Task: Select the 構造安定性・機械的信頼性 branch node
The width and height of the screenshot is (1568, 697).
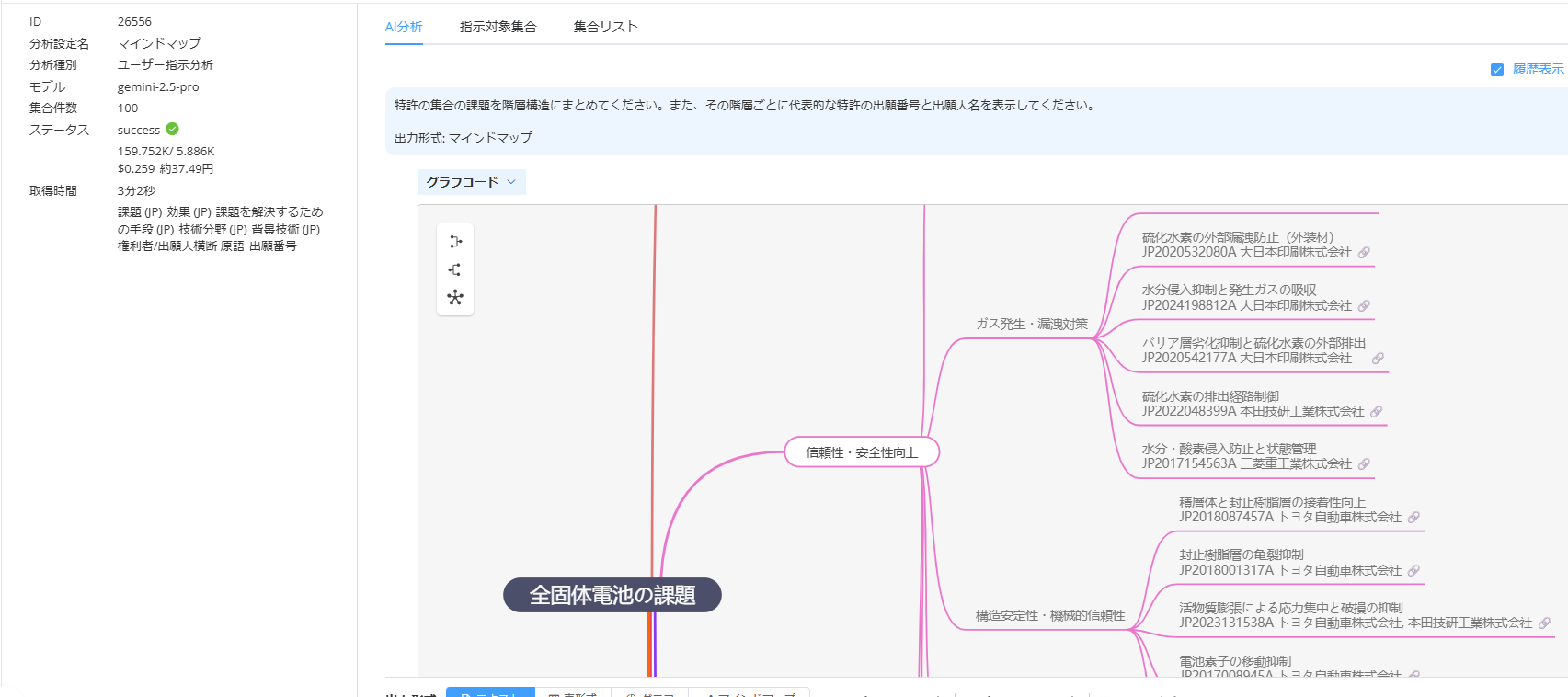Action: [1049, 615]
